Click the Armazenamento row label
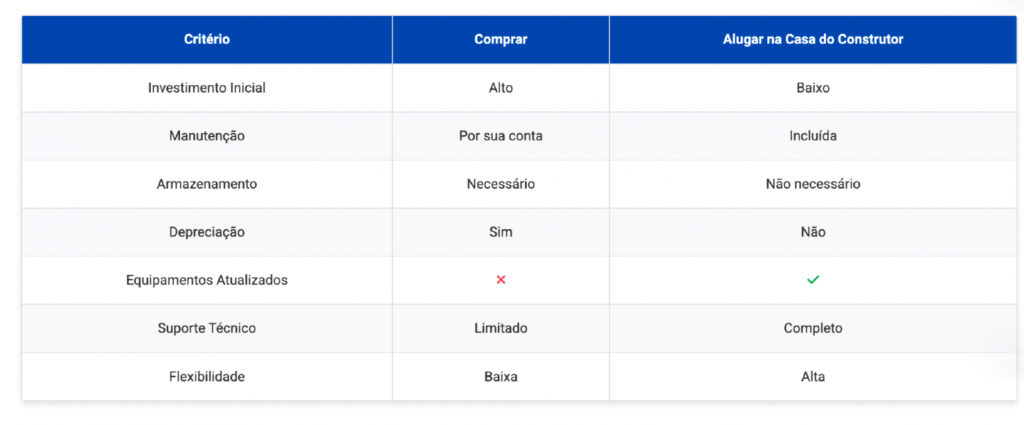Screen dimensions: 1024x425 click(x=207, y=184)
